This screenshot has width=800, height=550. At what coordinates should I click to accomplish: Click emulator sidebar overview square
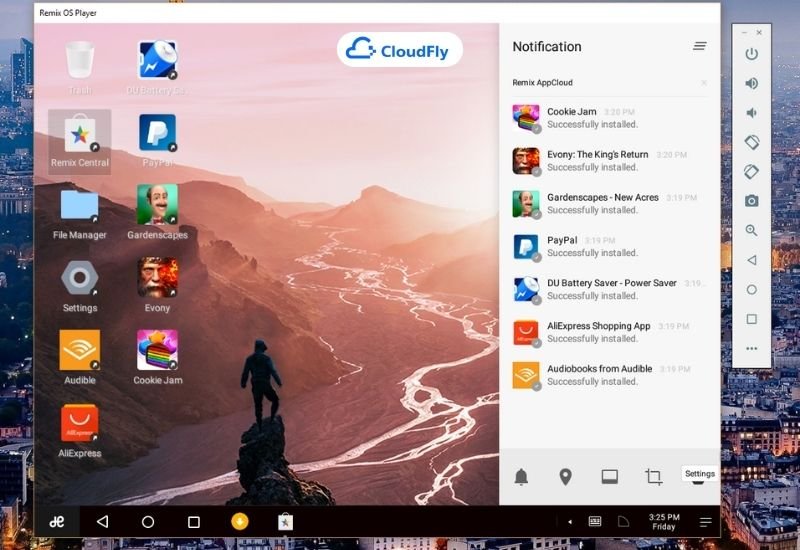pos(752,319)
